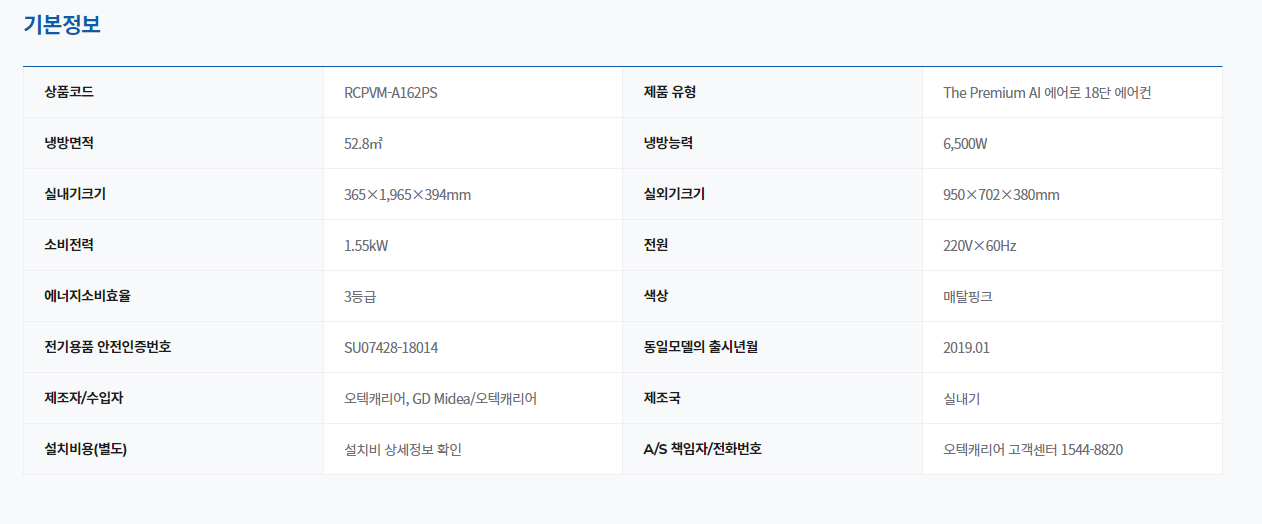The image size is (1262, 524).
Task: Open the 설치비 상세정보 확인 text
Action: 403,450
